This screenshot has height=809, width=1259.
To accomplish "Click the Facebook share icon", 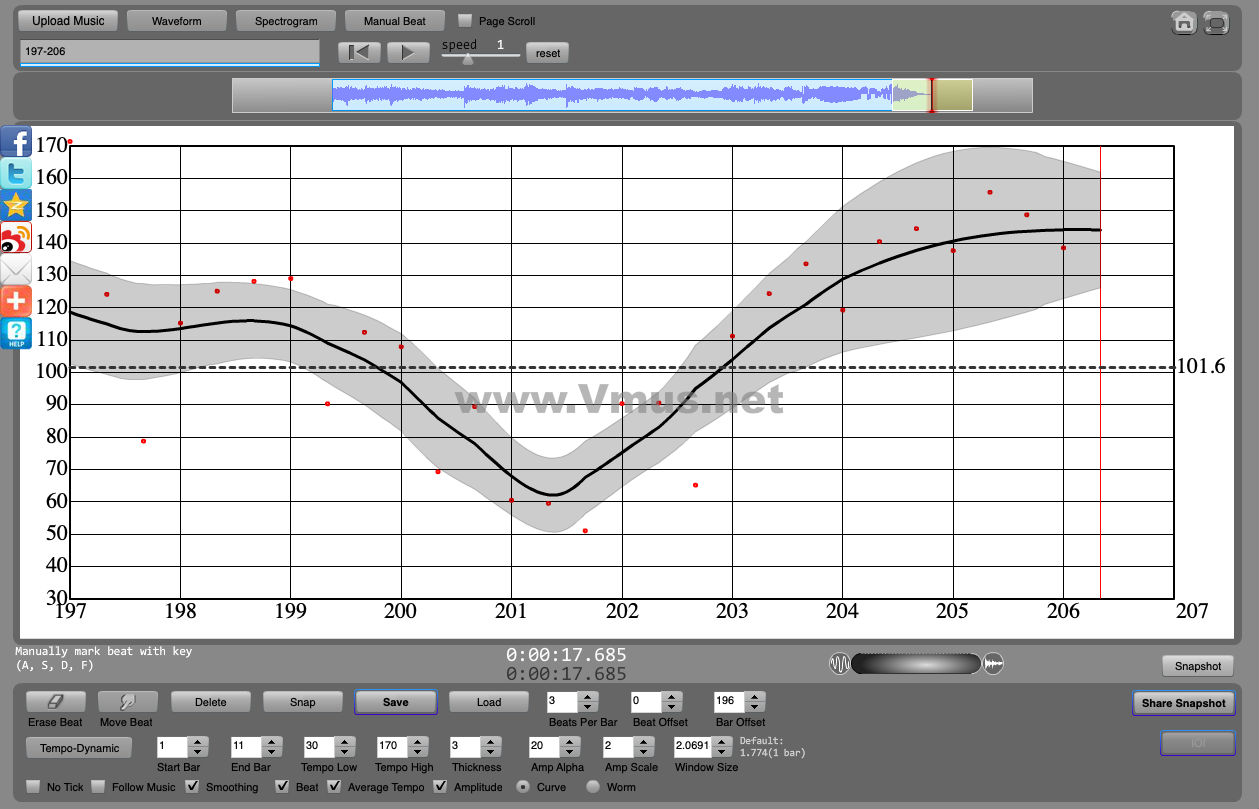I will tap(16, 141).
